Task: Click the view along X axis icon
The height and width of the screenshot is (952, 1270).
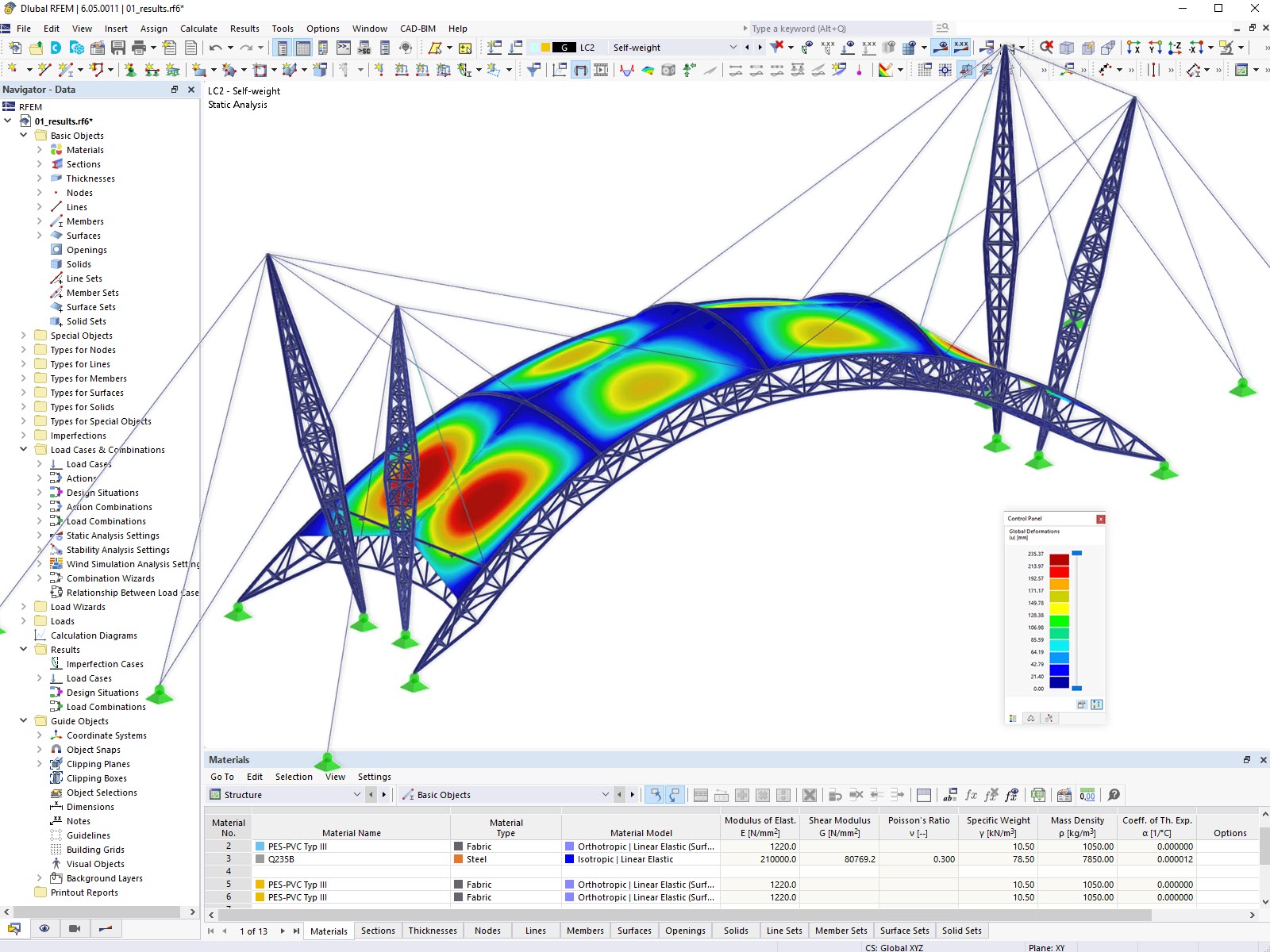Action: pyautogui.click(x=1133, y=48)
